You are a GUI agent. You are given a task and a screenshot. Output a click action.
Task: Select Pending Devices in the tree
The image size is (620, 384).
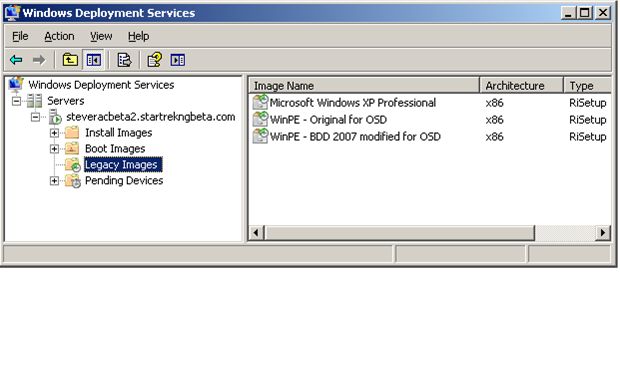pos(124,181)
